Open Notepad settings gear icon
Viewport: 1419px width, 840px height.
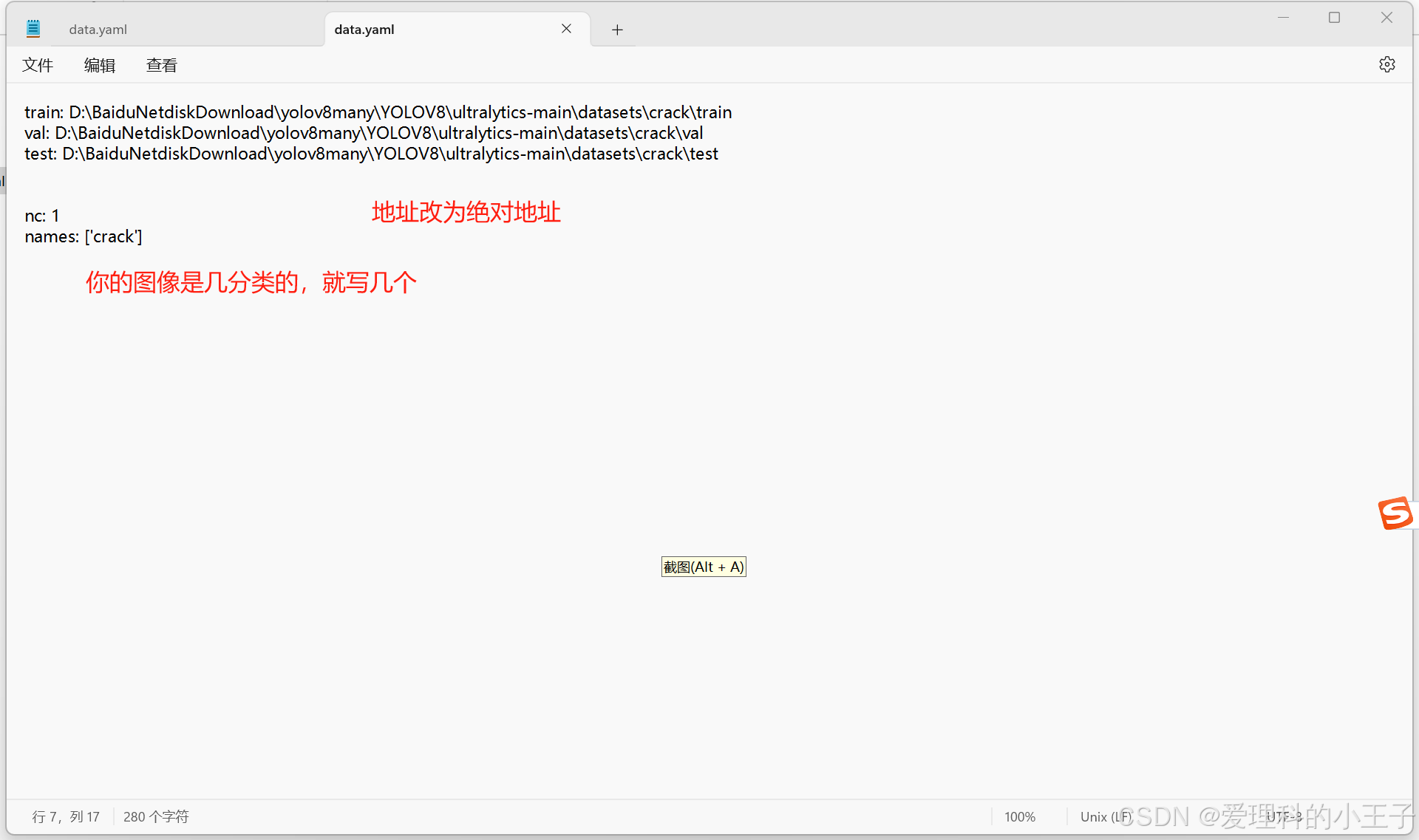[1386, 65]
